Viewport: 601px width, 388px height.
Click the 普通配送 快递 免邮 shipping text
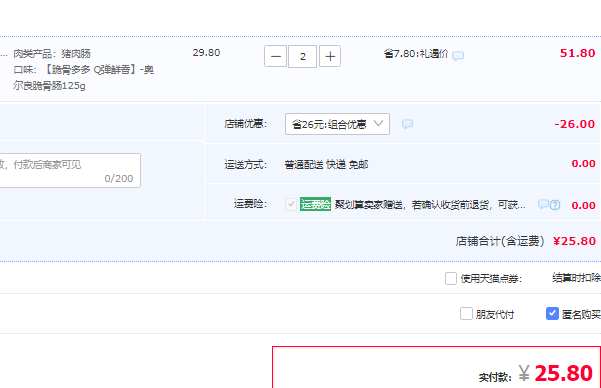[x=326, y=164]
